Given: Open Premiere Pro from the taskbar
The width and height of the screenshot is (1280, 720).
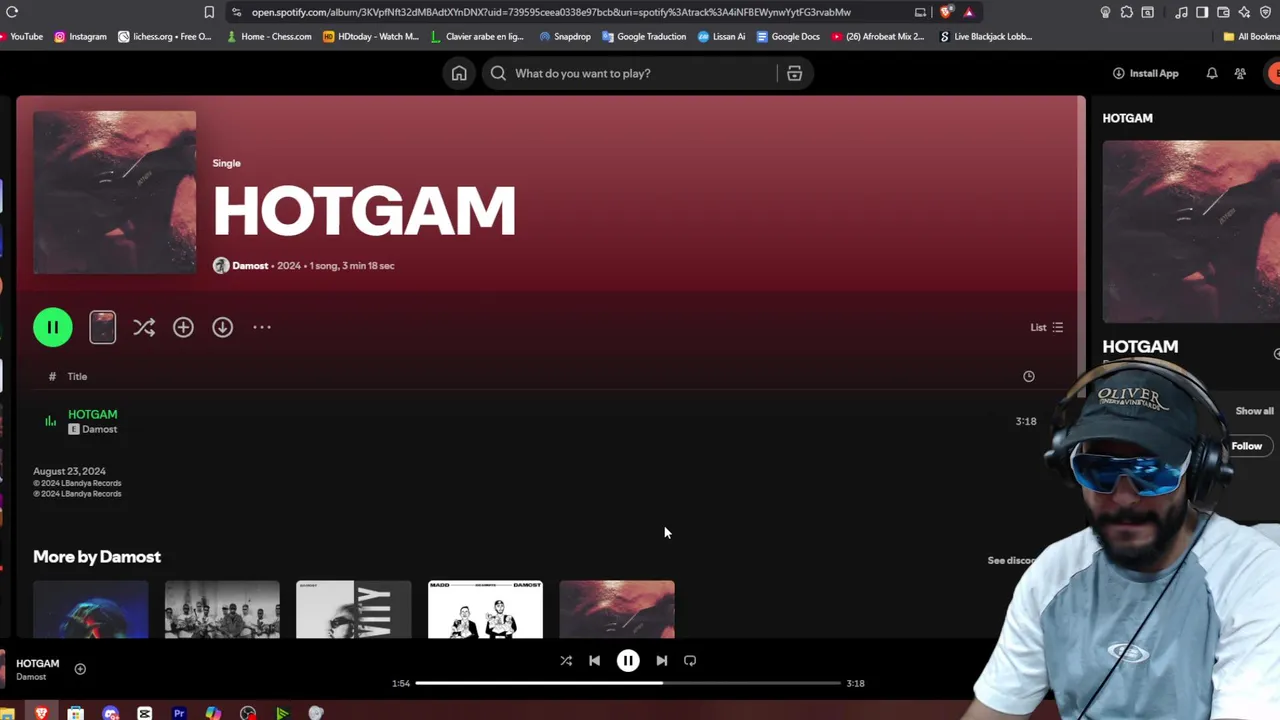Looking at the screenshot, I should [179, 713].
